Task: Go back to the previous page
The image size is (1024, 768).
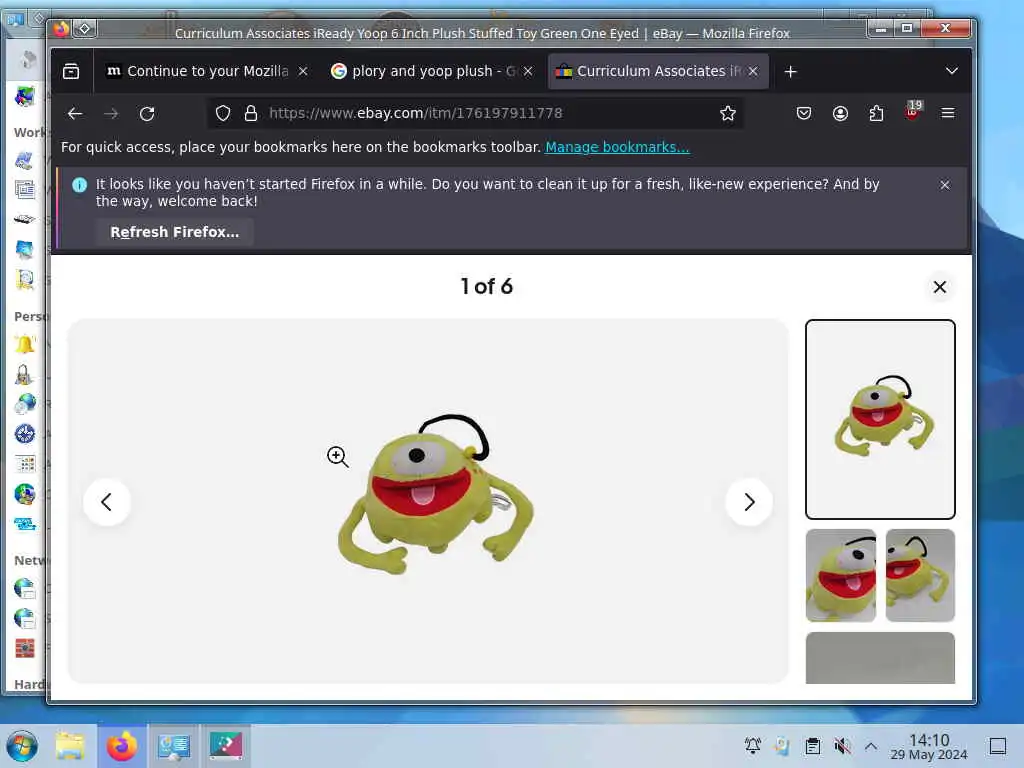Action: click(75, 114)
